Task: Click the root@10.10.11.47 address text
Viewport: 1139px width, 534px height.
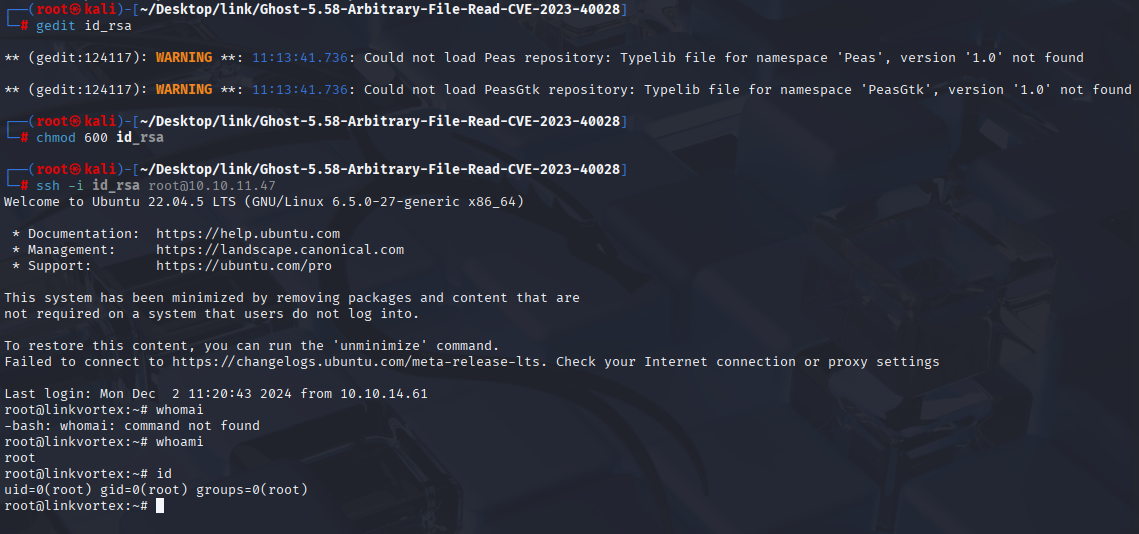Action: [x=212, y=185]
